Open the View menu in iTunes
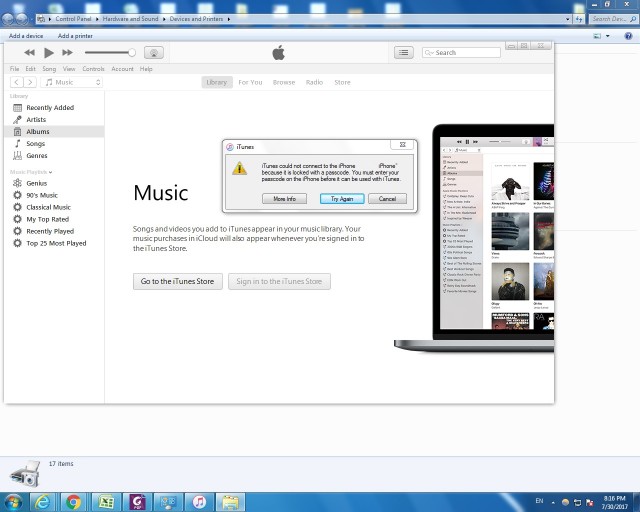 point(69,69)
